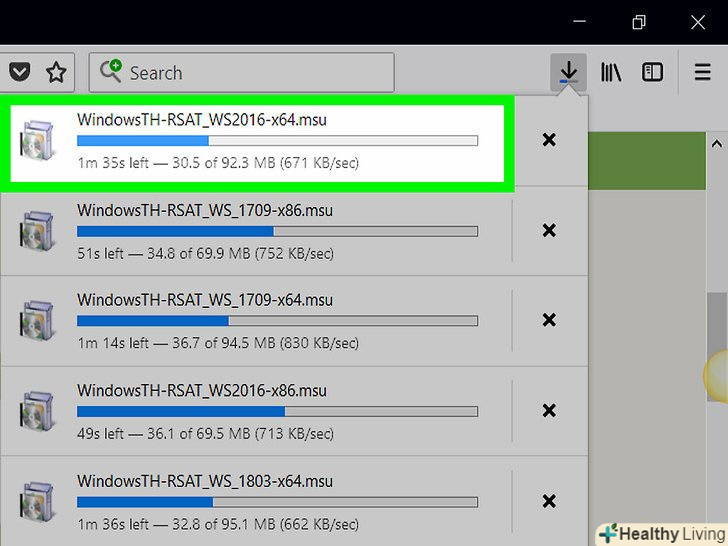Click the Pocket save icon
This screenshot has height=546, width=728.
(x=20, y=72)
